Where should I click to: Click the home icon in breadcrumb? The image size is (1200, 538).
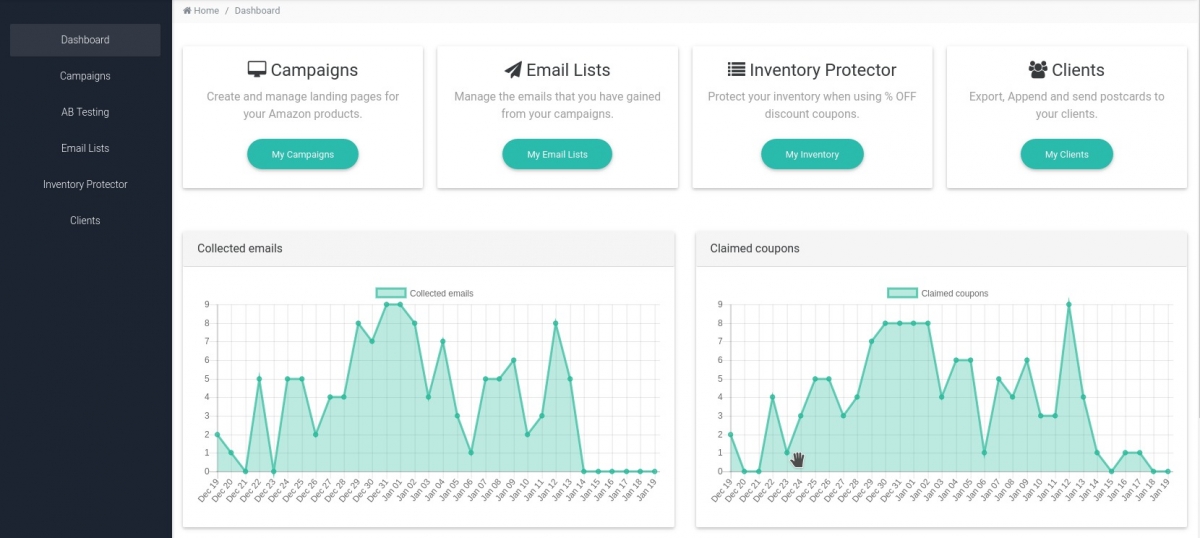point(187,11)
